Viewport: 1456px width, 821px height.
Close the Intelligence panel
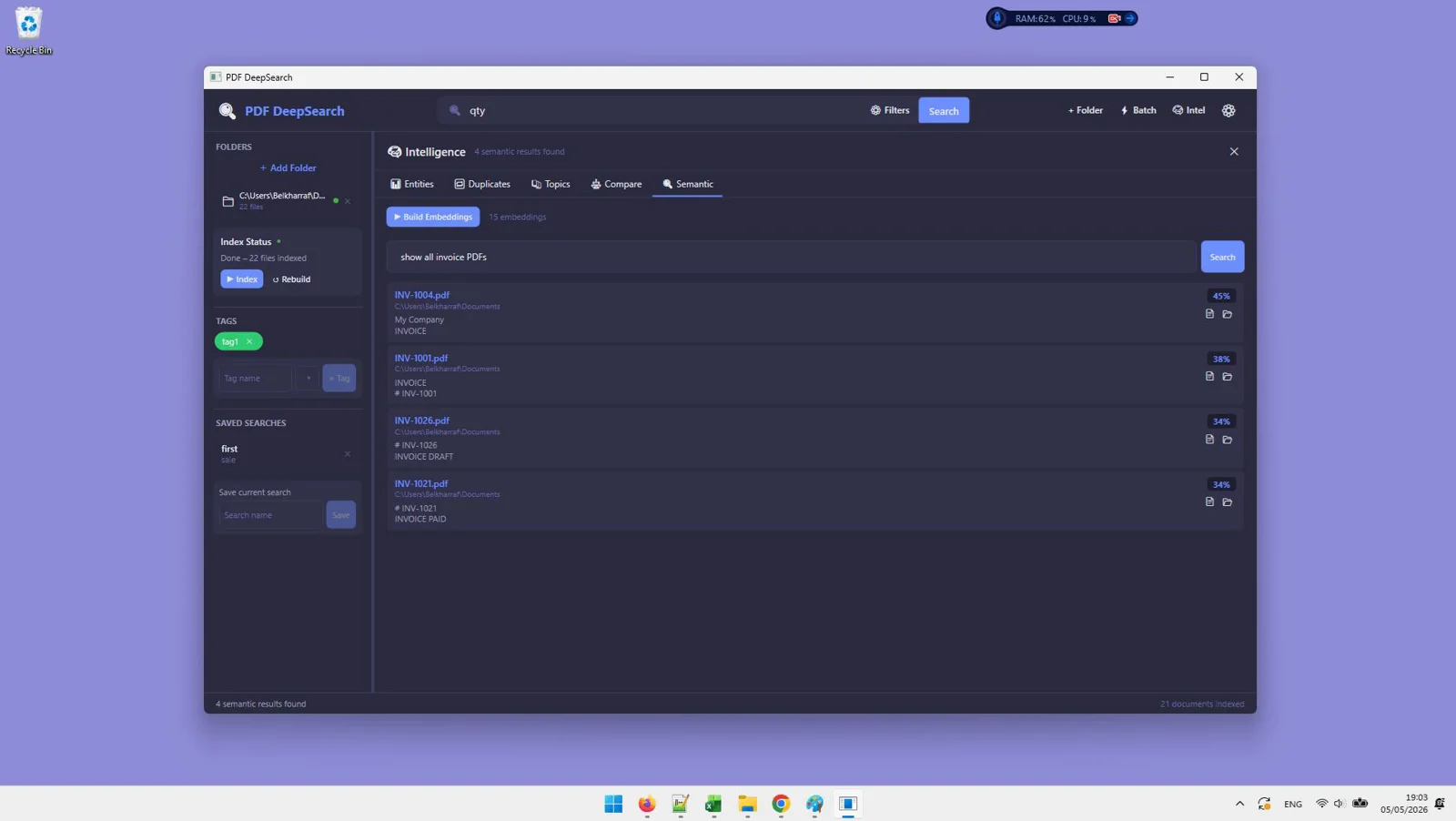click(x=1234, y=152)
